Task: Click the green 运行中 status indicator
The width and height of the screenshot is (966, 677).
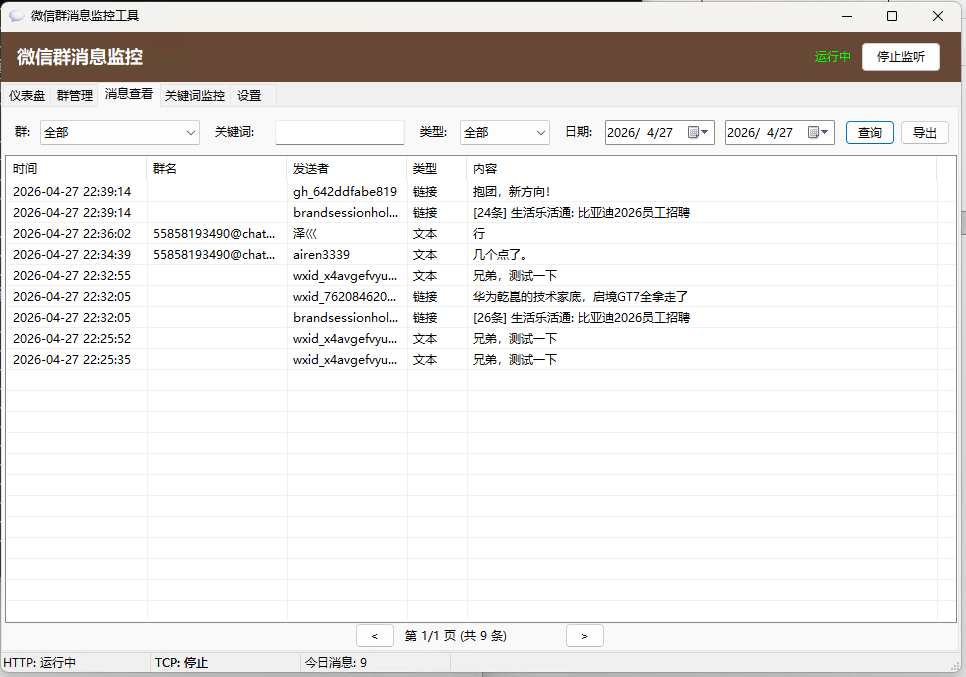Action: pos(832,57)
